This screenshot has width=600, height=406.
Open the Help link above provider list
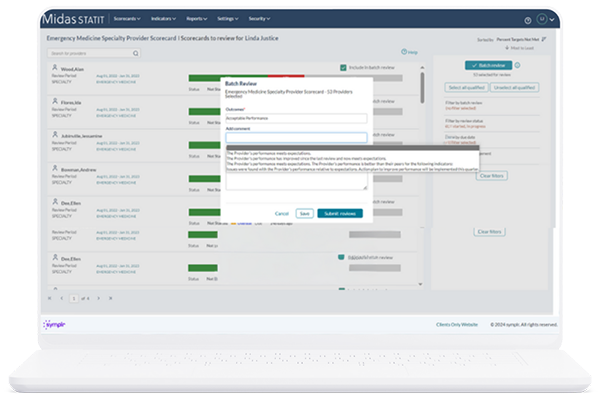point(409,52)
